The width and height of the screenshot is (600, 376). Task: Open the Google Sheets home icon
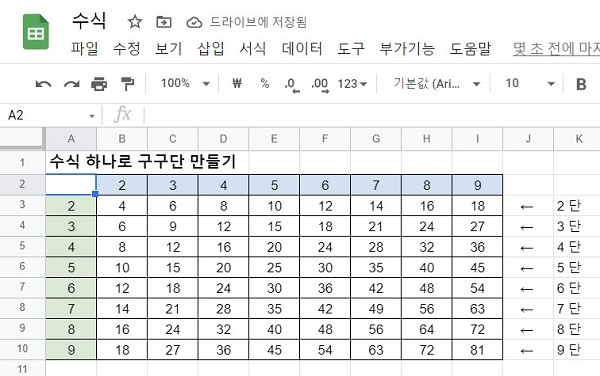pos(36,32)
